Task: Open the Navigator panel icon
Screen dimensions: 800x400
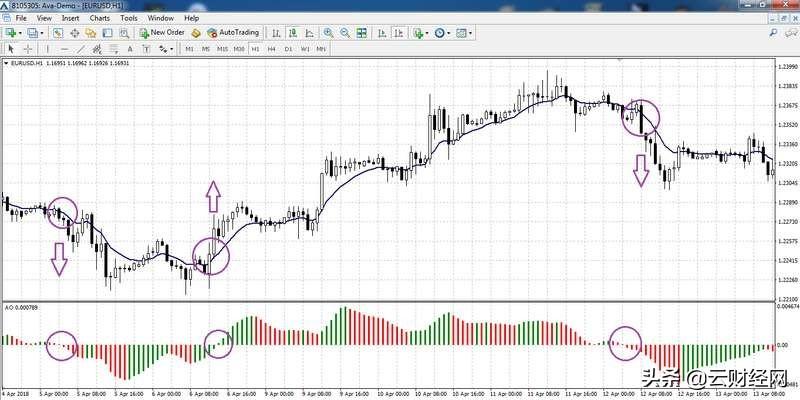Action: pos(91,33)
